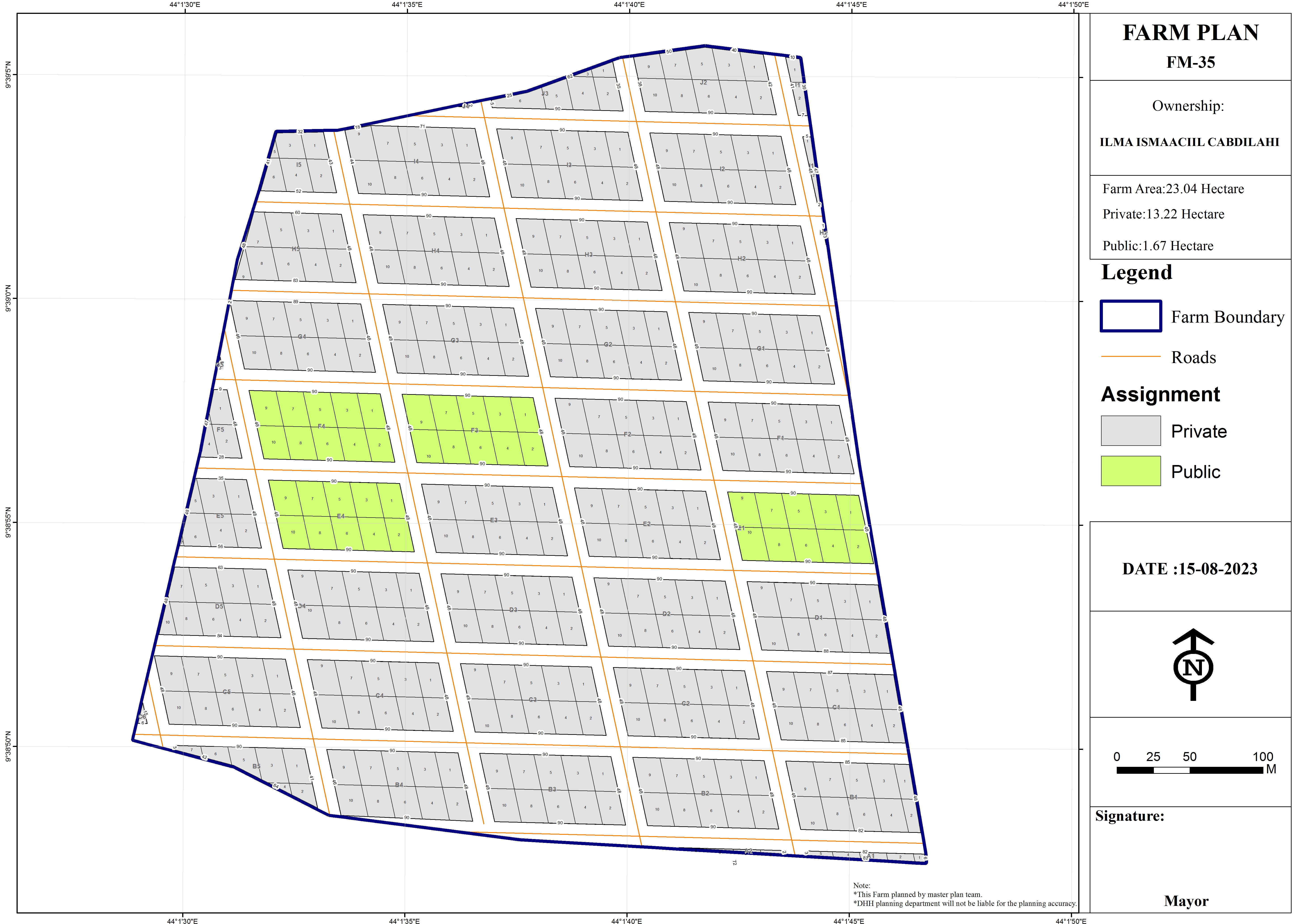
Task: Select 'This Farm planned by master plan team' note
Action: coord(917,894)
